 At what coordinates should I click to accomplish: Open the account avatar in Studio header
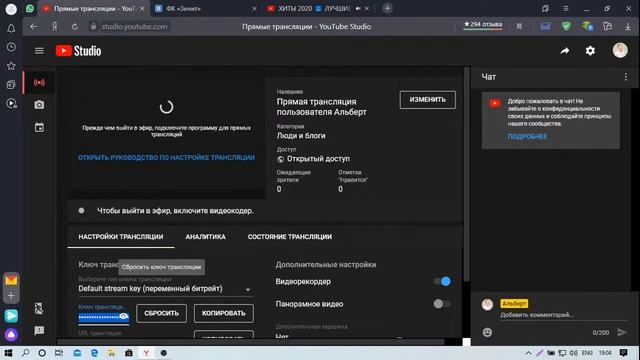click(x=620, y=51)
